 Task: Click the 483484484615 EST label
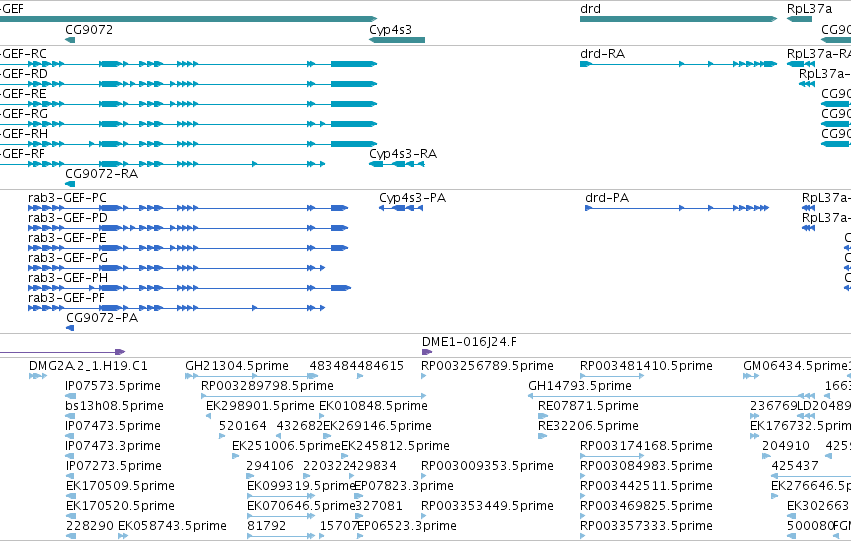pos(357,366)
